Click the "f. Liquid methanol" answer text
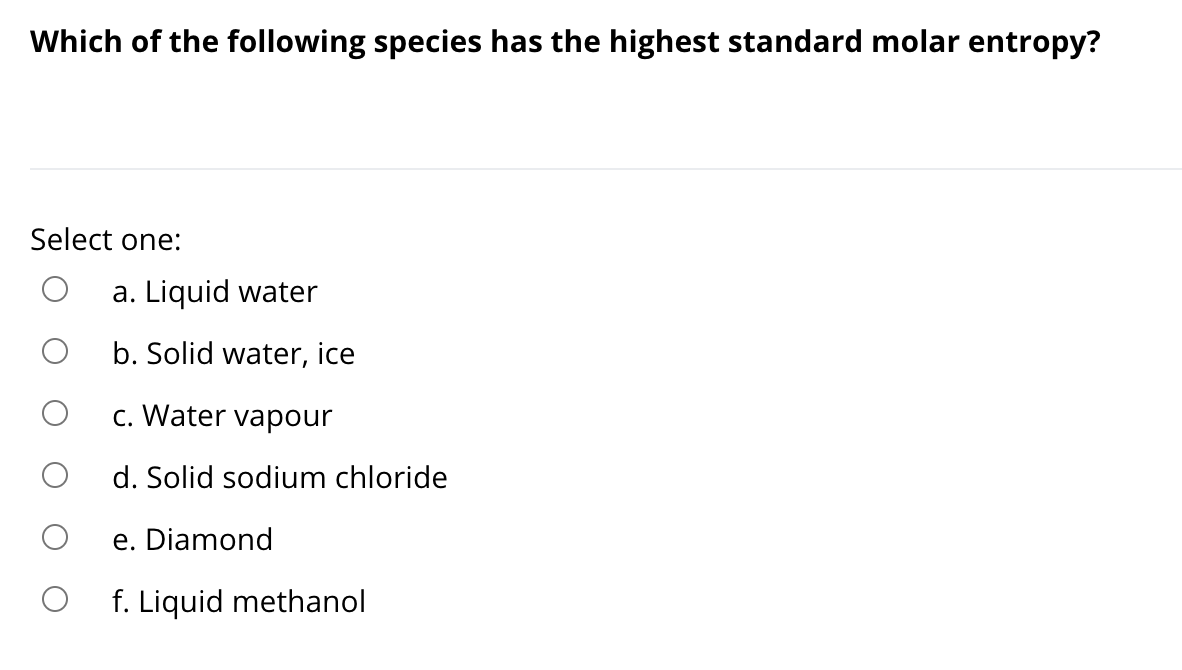This screenshot has height=670, width=1182. coord(239,601)
